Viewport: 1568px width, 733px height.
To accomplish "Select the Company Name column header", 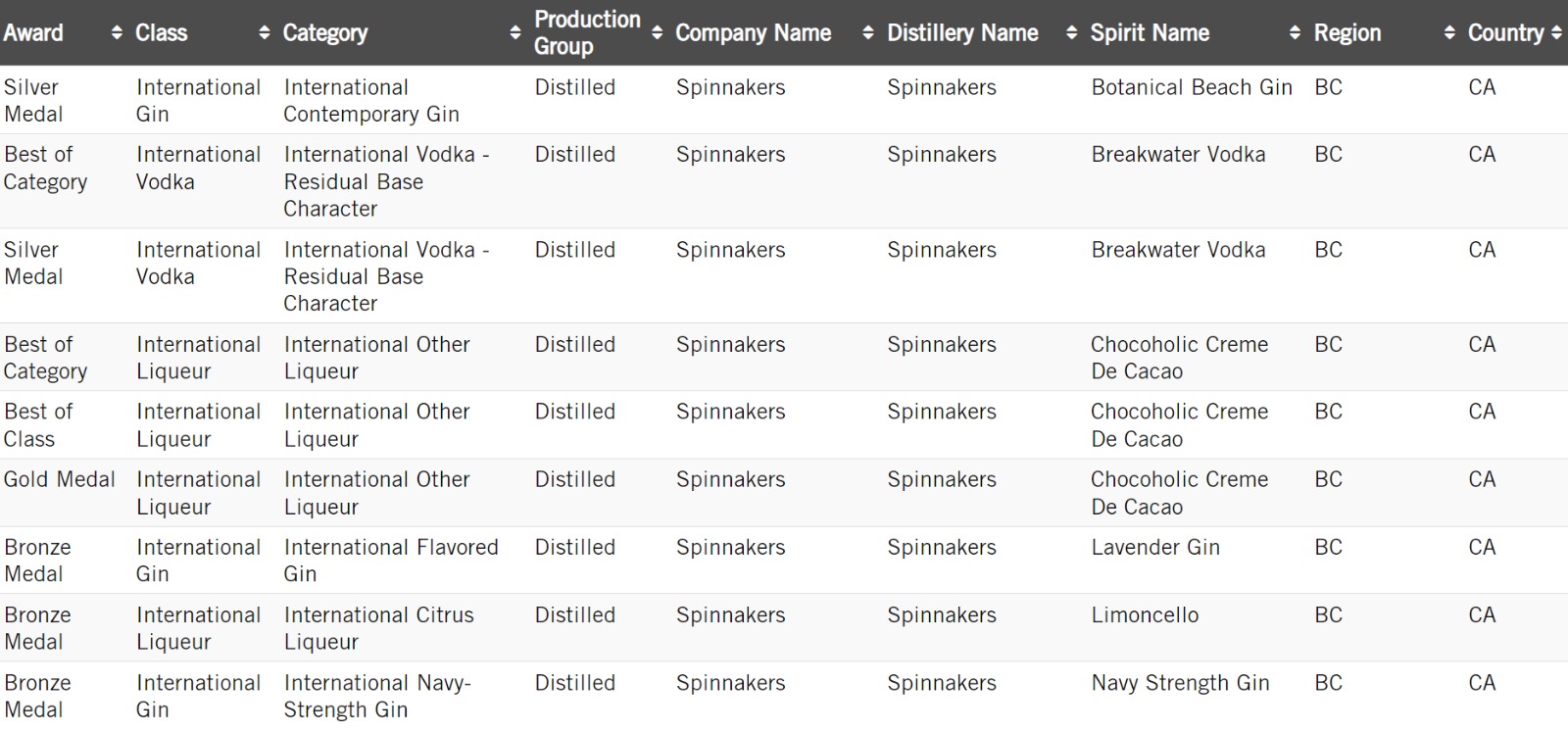I will click(x=753, y=33).
